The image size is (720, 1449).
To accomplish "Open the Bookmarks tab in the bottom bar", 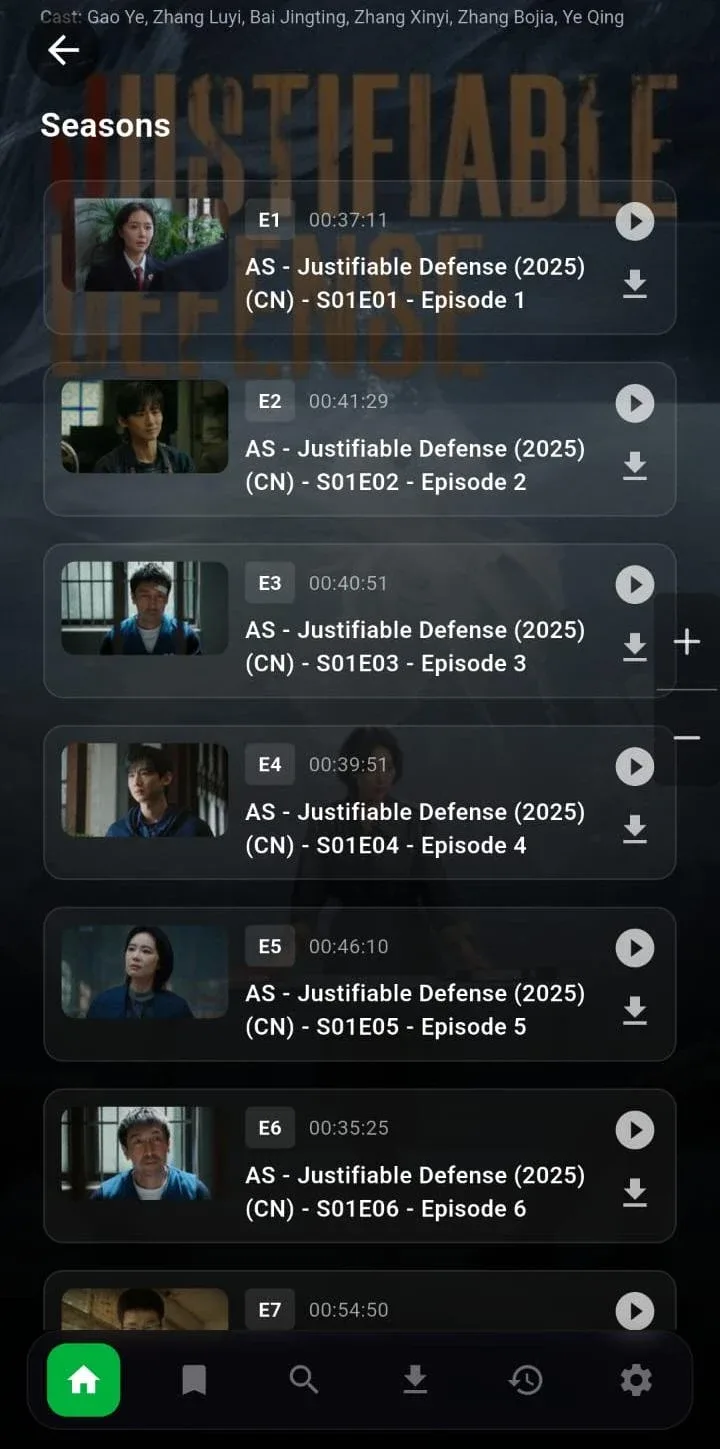I will (x=194, y=1381).
